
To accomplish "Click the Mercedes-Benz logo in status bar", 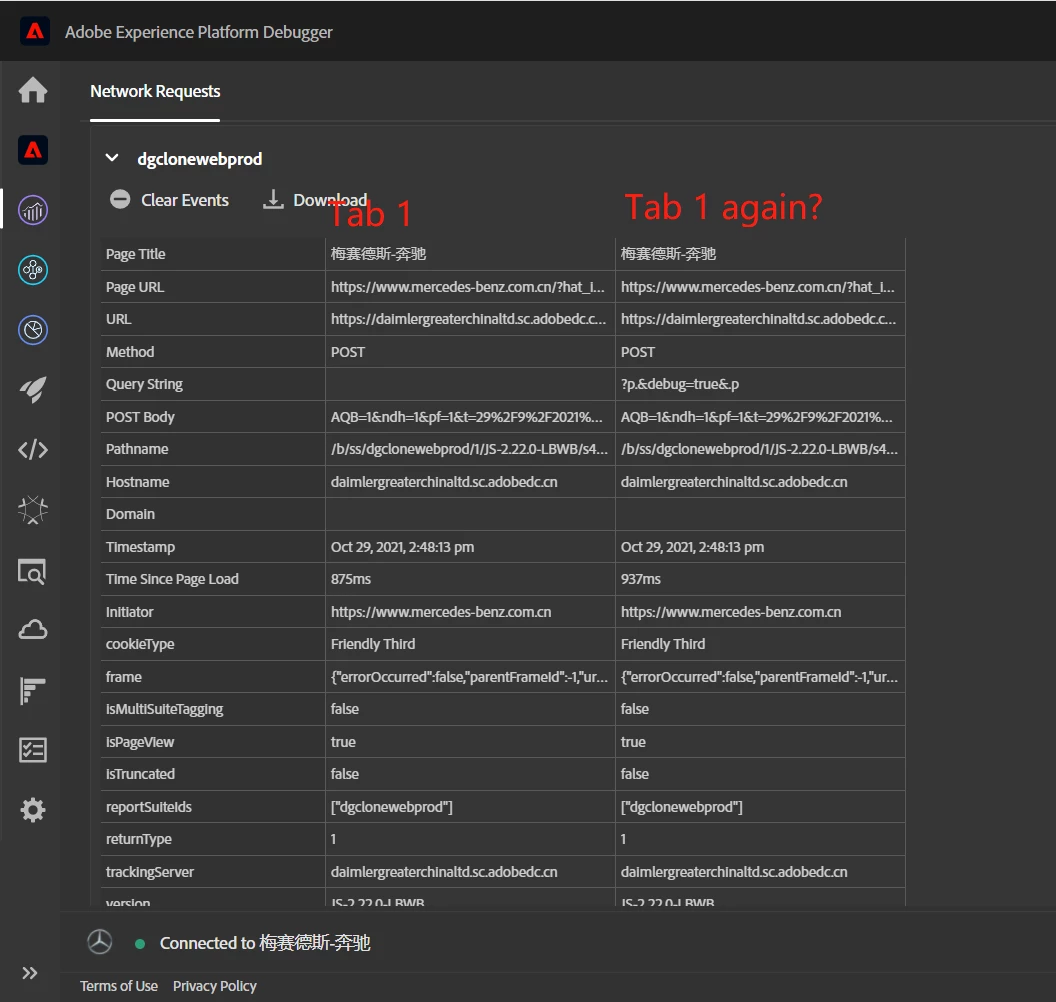I will click(x=100, y=942).
